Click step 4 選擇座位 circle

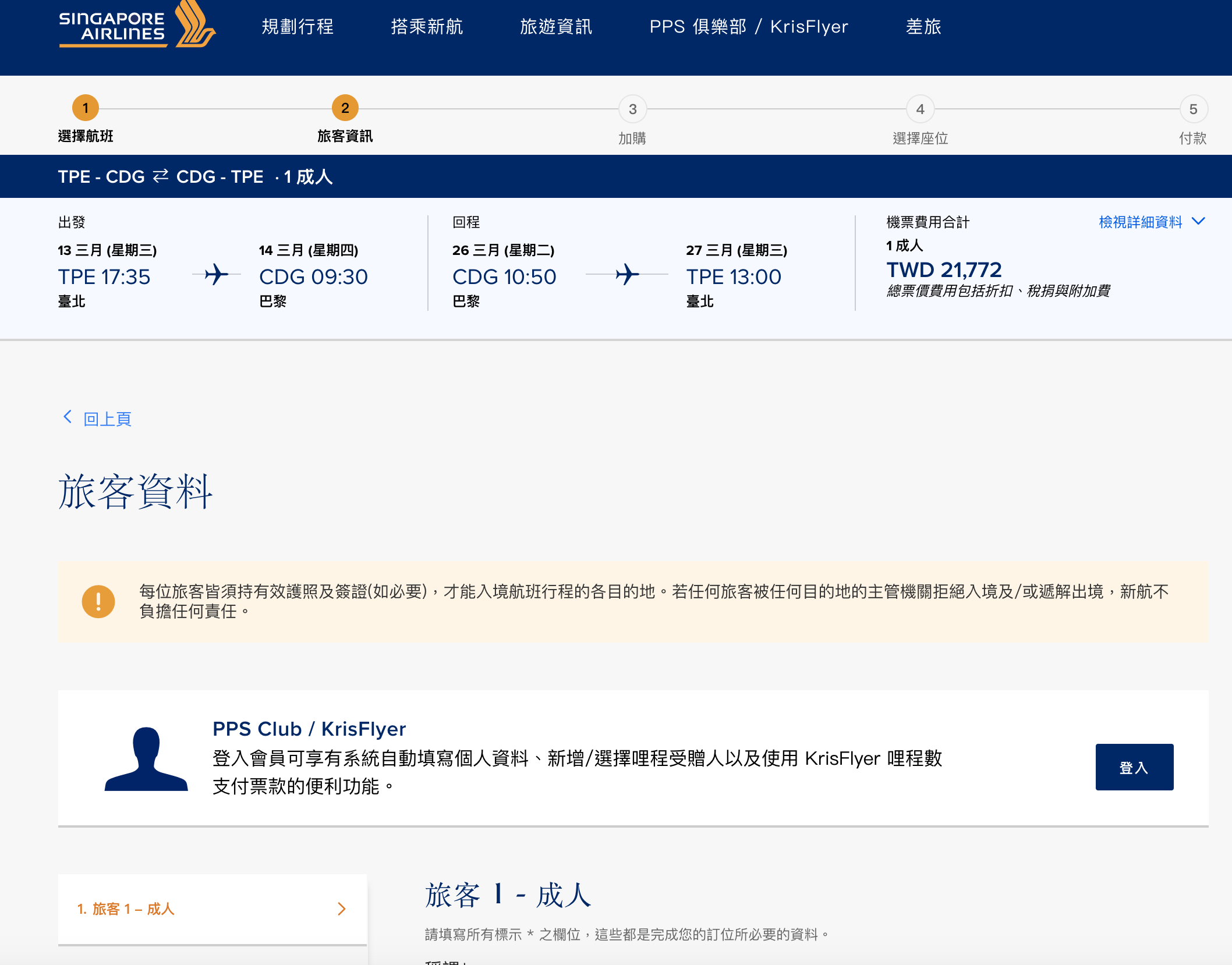(919, 109)
